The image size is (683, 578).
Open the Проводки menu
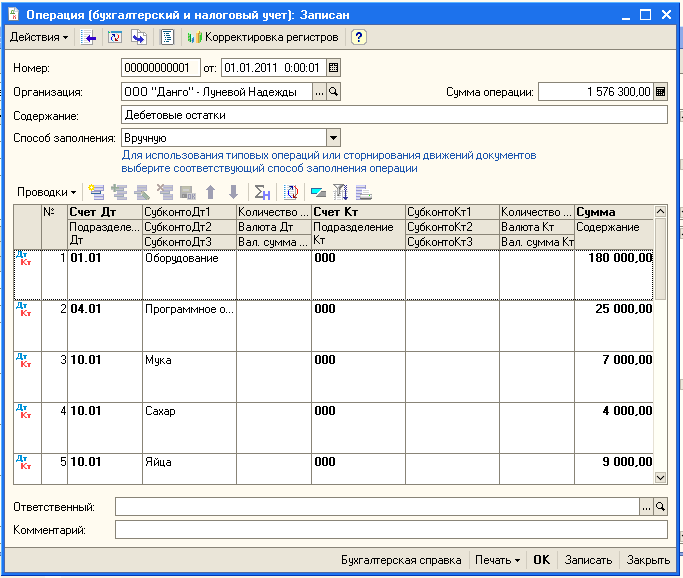[47, 192]
